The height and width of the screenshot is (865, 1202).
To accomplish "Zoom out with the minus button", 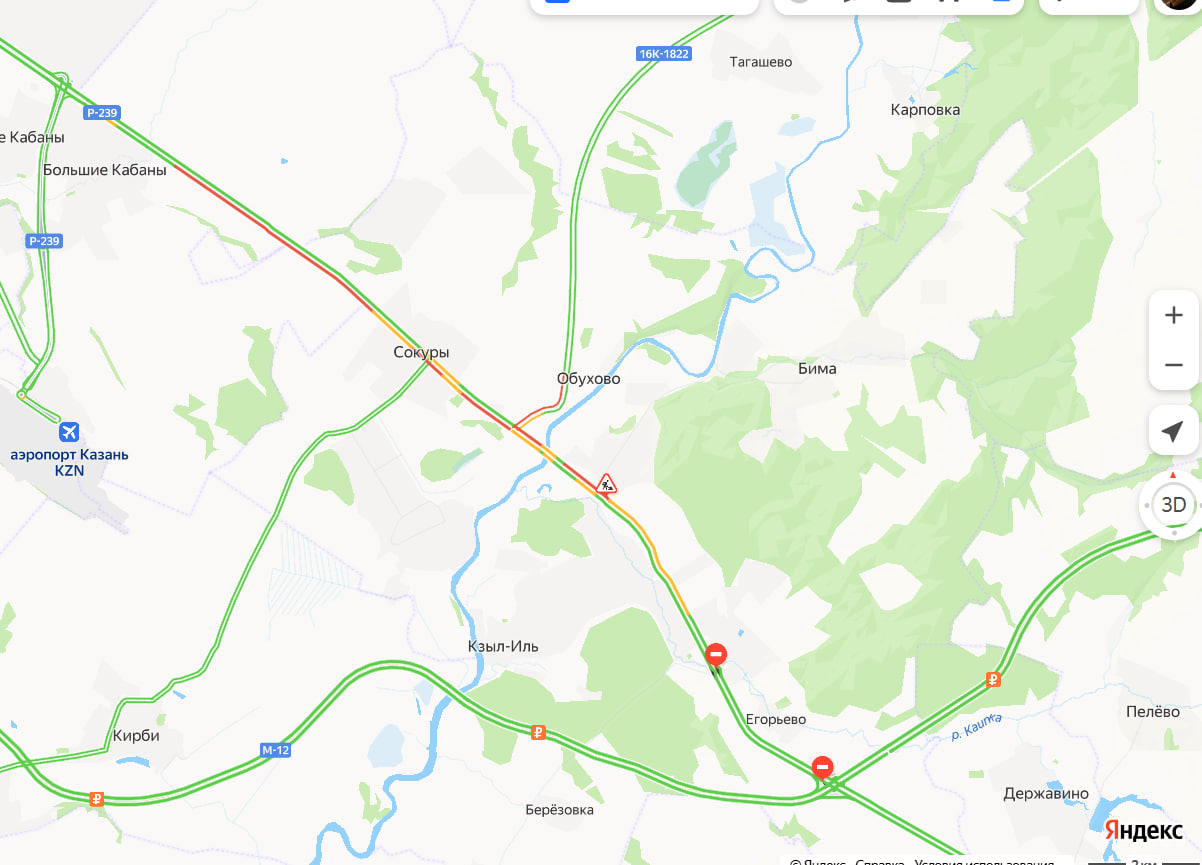I will (x=1173, y=365).
